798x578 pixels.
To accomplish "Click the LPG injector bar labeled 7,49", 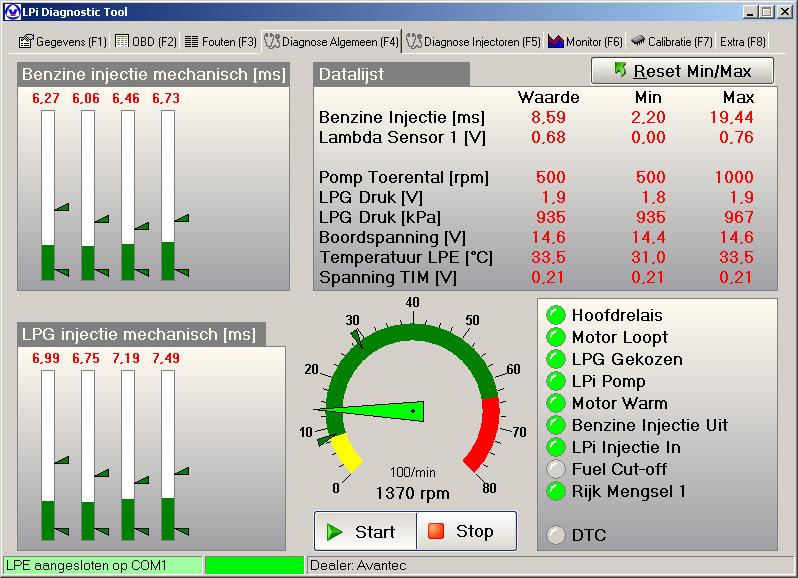I will 168,455.
